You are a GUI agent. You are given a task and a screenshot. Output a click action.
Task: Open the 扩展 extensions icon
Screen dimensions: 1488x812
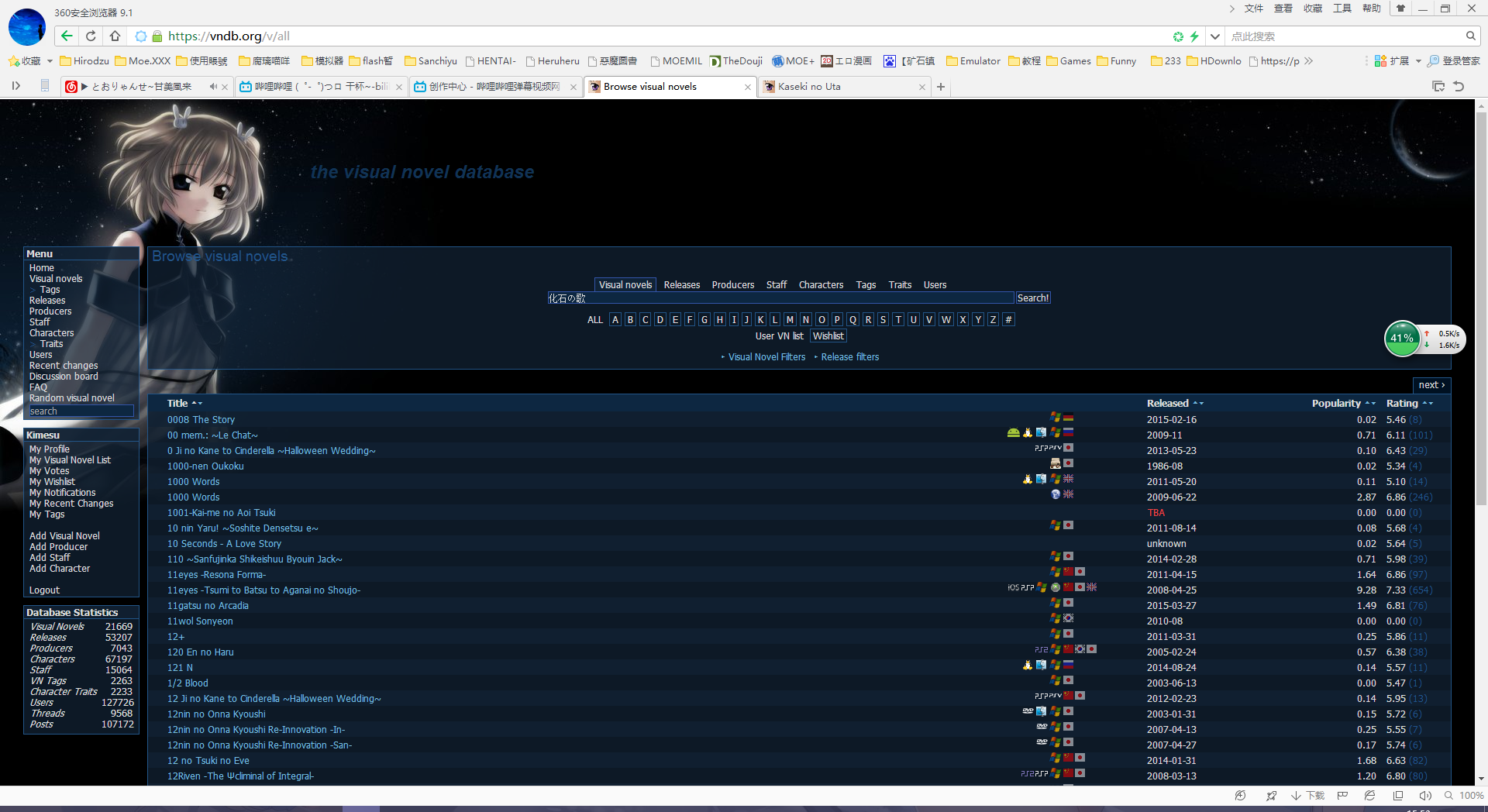tap(1380, 61)
